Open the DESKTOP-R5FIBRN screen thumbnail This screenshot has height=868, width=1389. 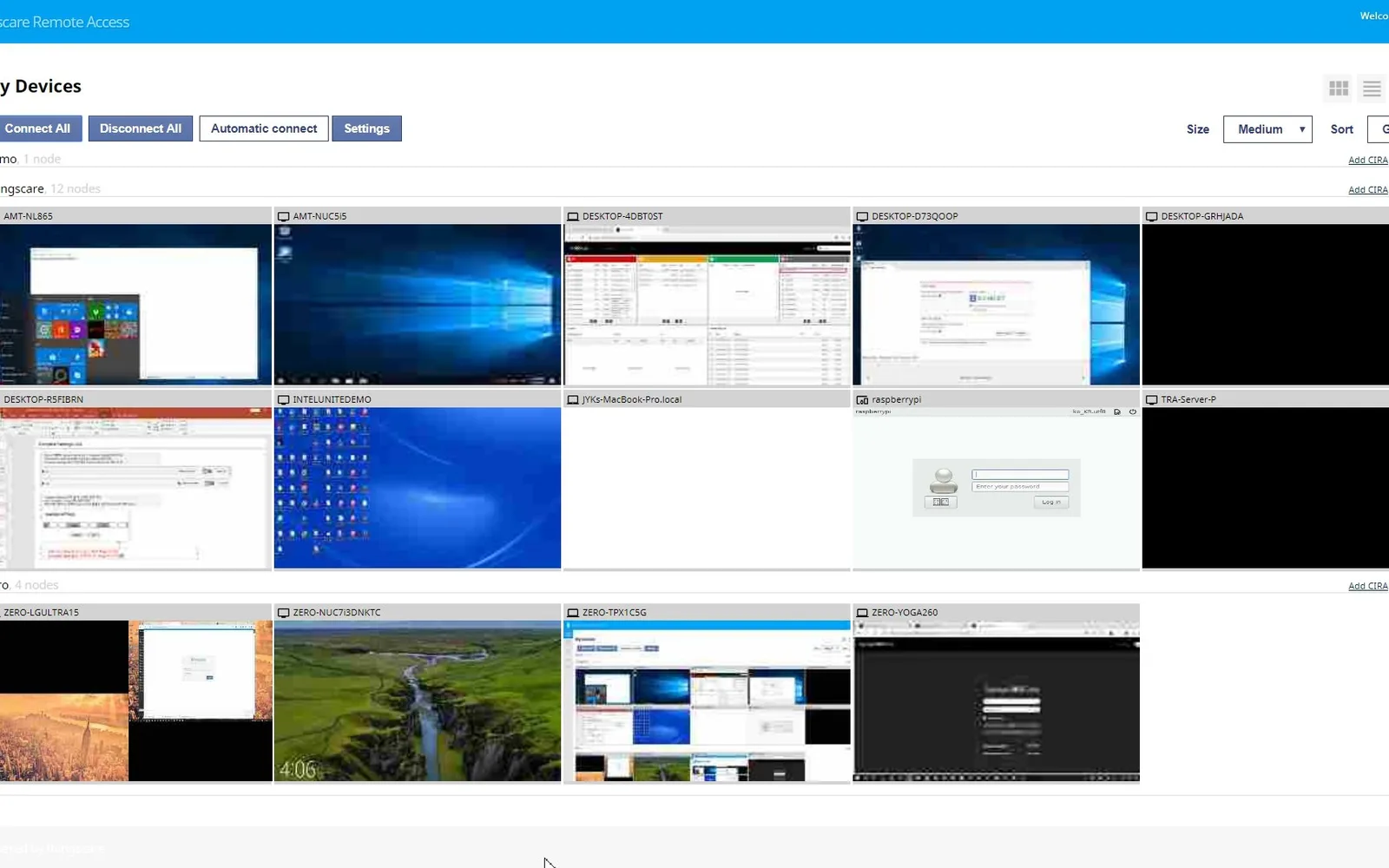tap(135, 488)
